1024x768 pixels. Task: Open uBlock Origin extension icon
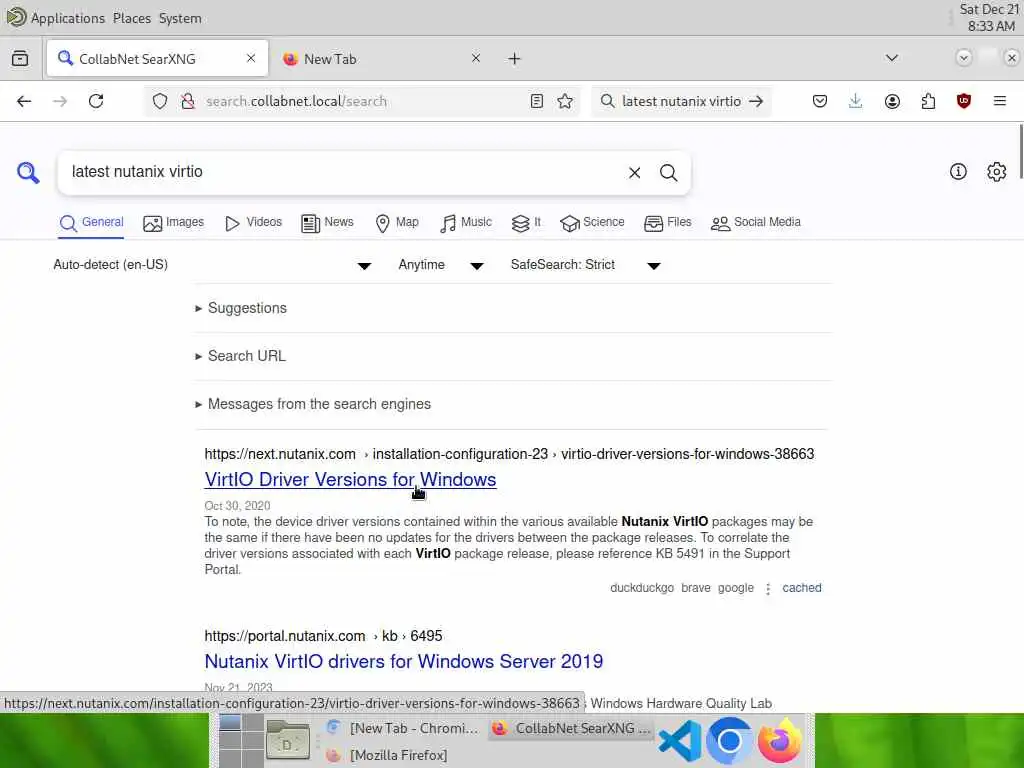[964, 101]
